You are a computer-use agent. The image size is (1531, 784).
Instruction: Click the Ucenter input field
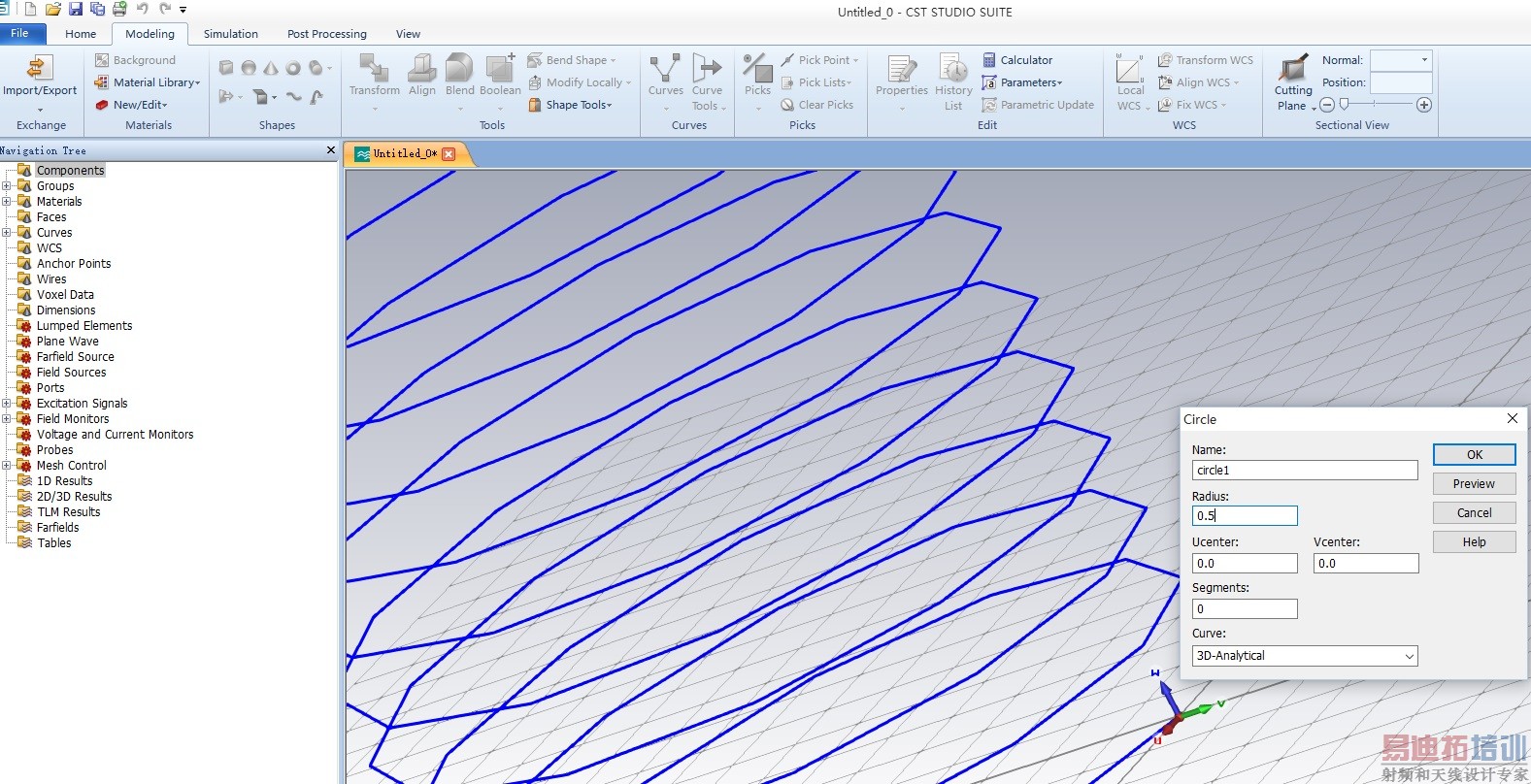click(x=1245, y=564)
